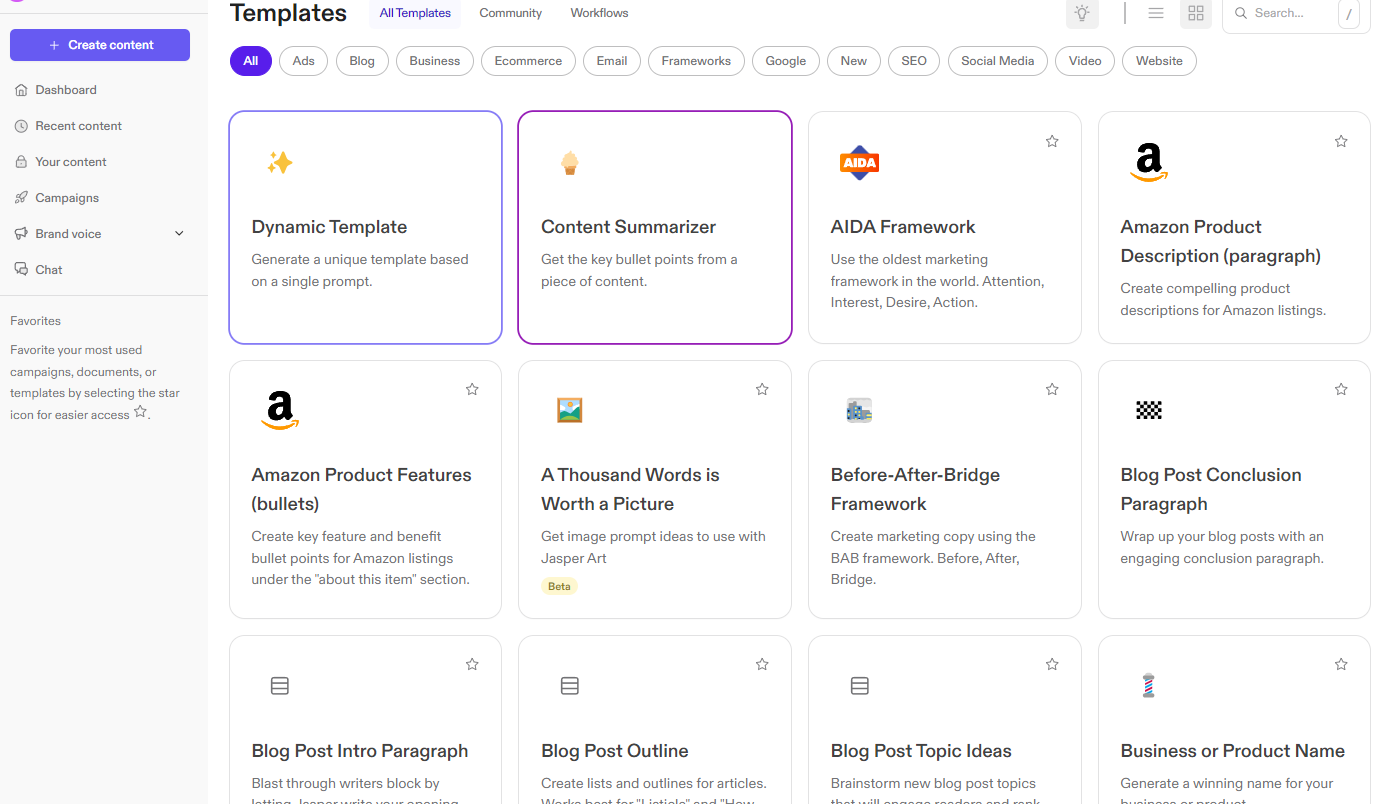Click the ice cream icon on Content Summarizer
Viewport: 1374px width, 804px height.
tap(570, 162)
